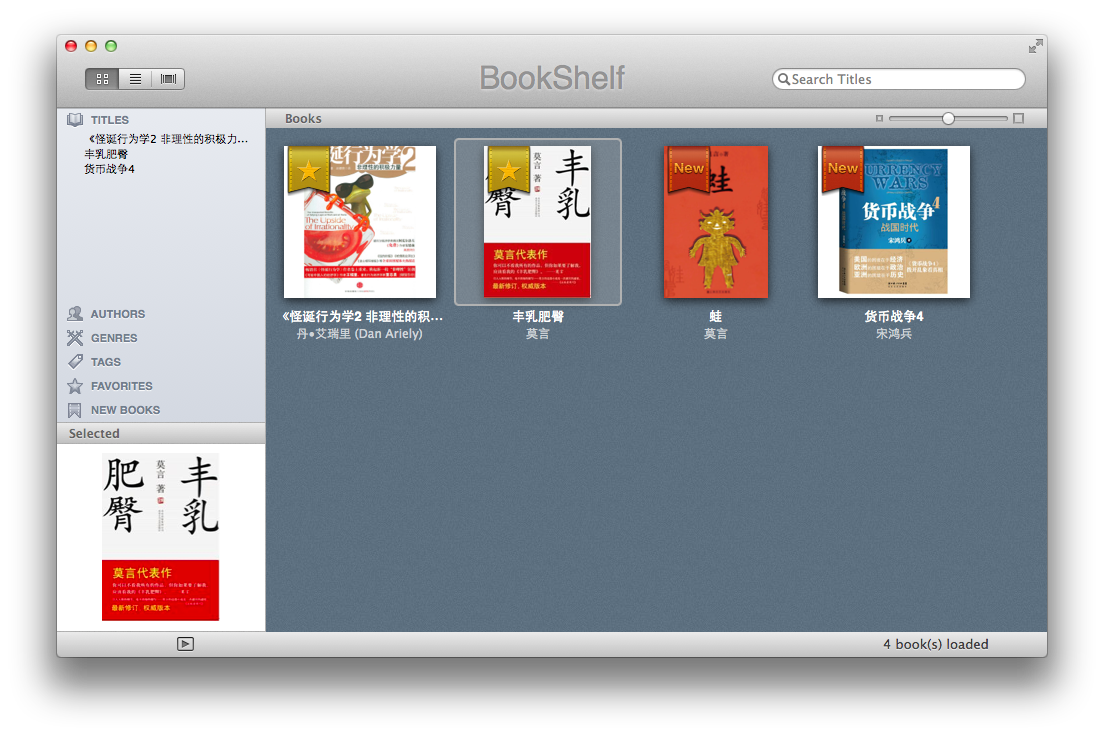This screenshot has width=1104, height=736.
Task: Click the thumbnail size slider knob
Action: point(948,118)
